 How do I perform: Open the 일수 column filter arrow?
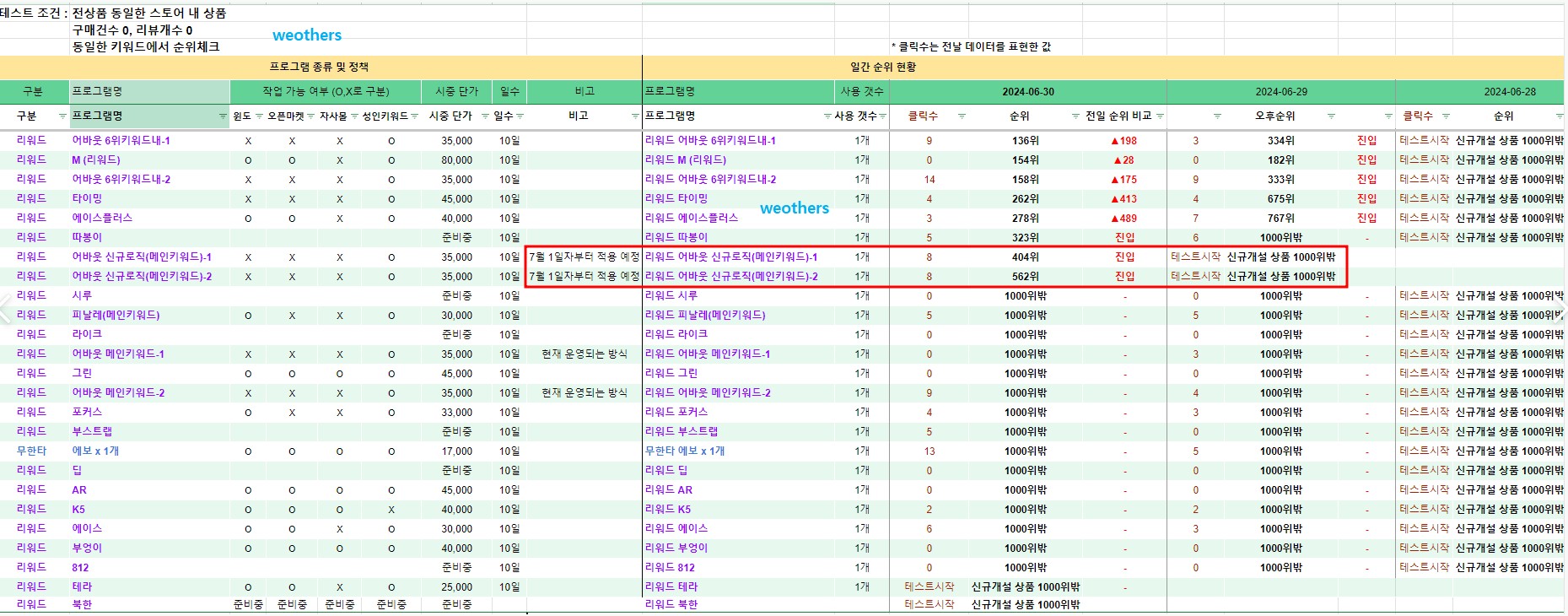pyautogui.click(x=520, y=116)
